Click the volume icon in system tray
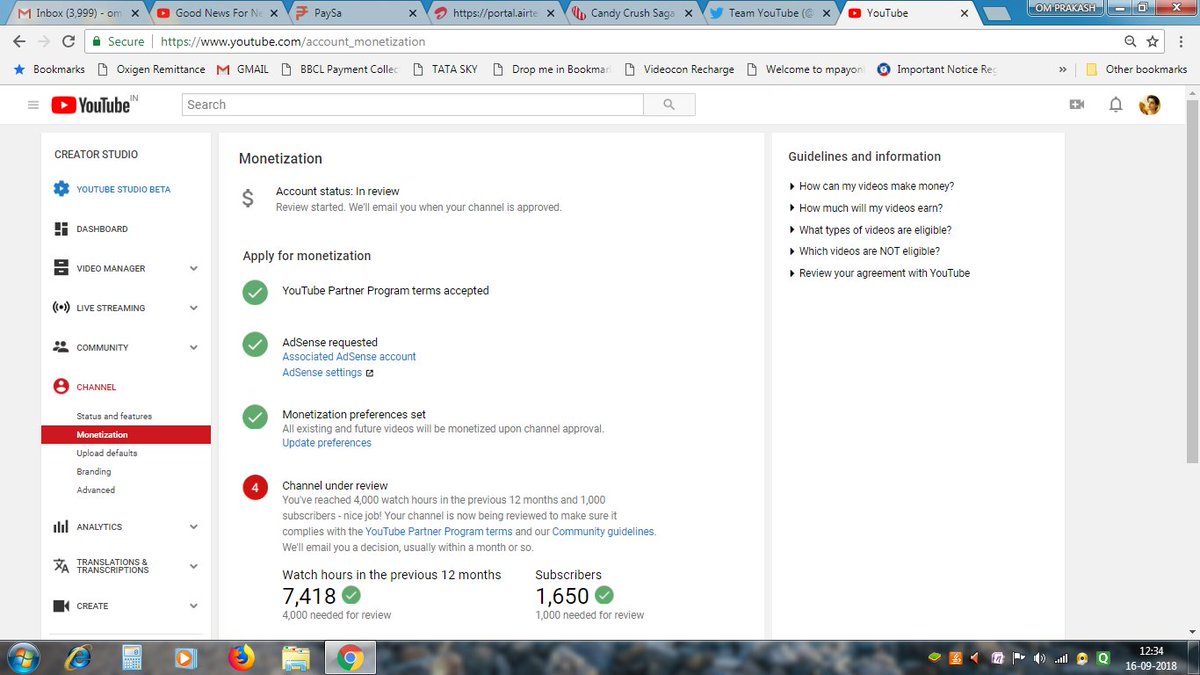Screen dimensions: 1200x675 click(x=1040, y=658)
